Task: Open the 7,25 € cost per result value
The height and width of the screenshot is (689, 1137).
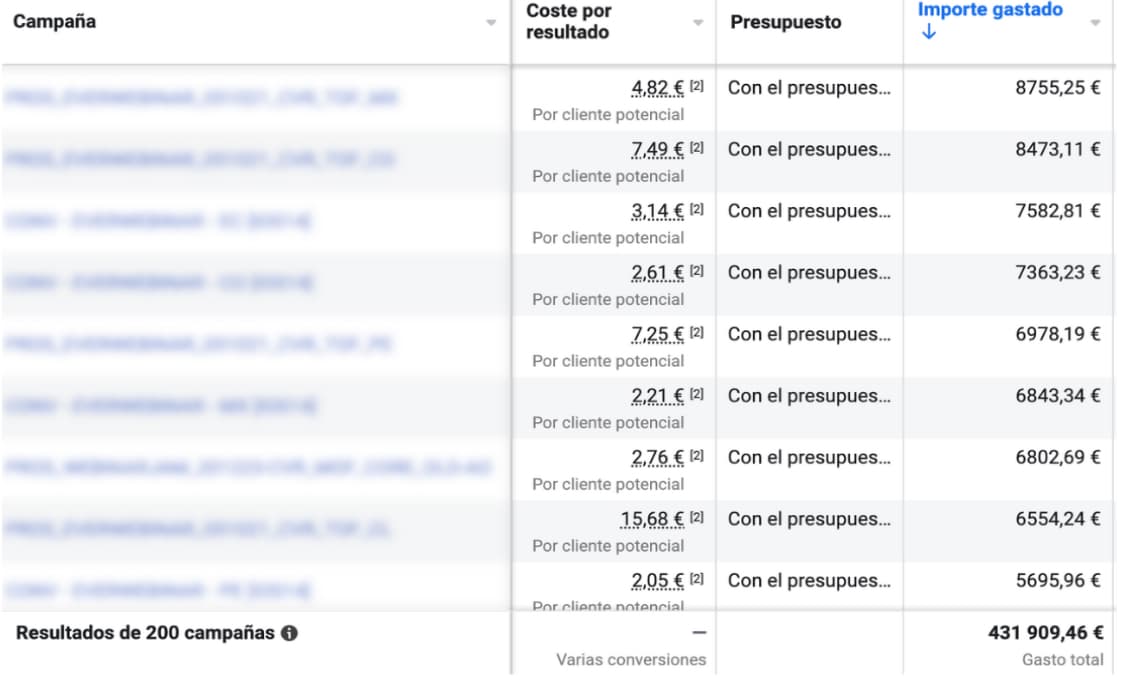Action: coord(657,334)
